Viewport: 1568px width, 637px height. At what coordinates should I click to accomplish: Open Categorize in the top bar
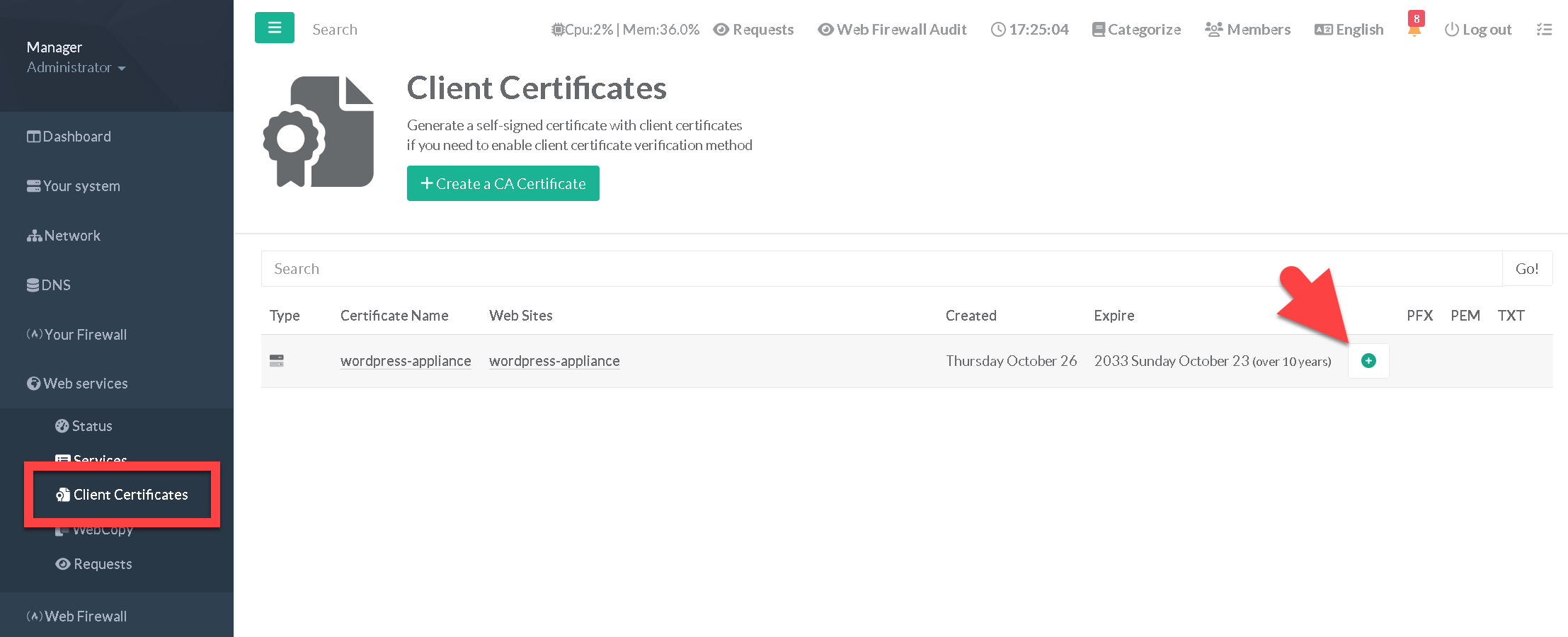[1136, 30]
